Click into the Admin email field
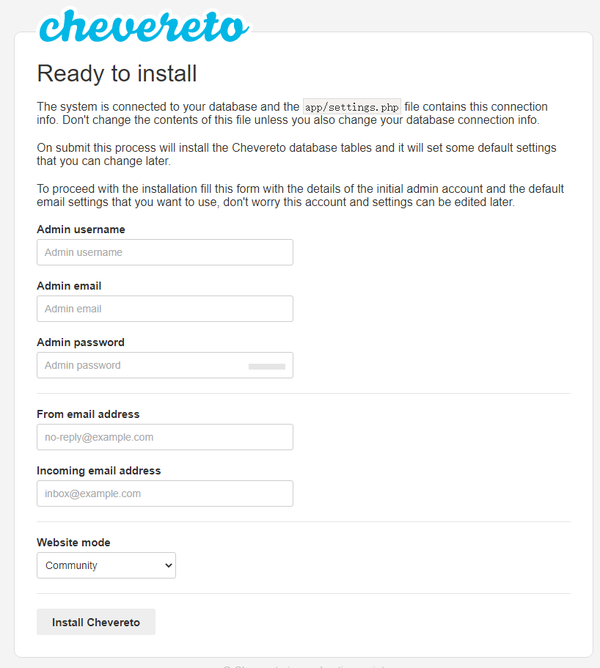This screenshot has width=600, height=668. point(165,309)
